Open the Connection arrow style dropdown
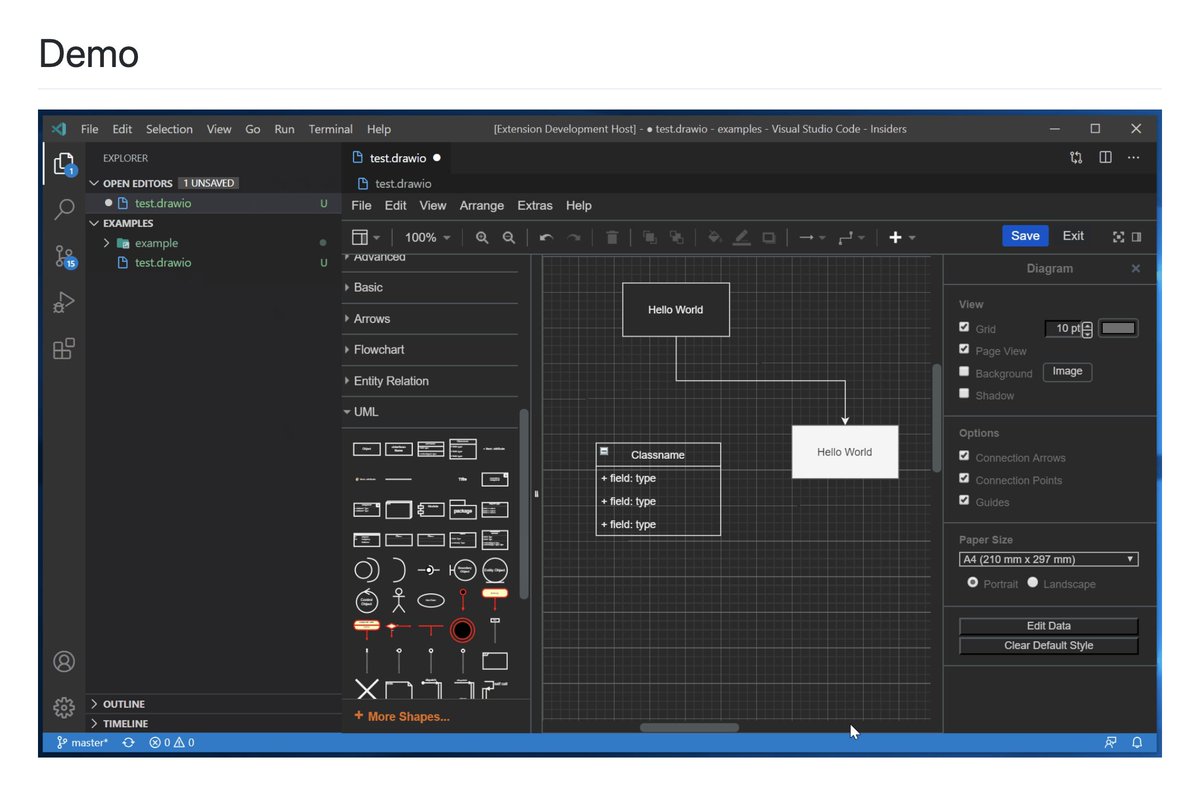This screenshot has height=800, width=1200. click(x=811, y=237)
